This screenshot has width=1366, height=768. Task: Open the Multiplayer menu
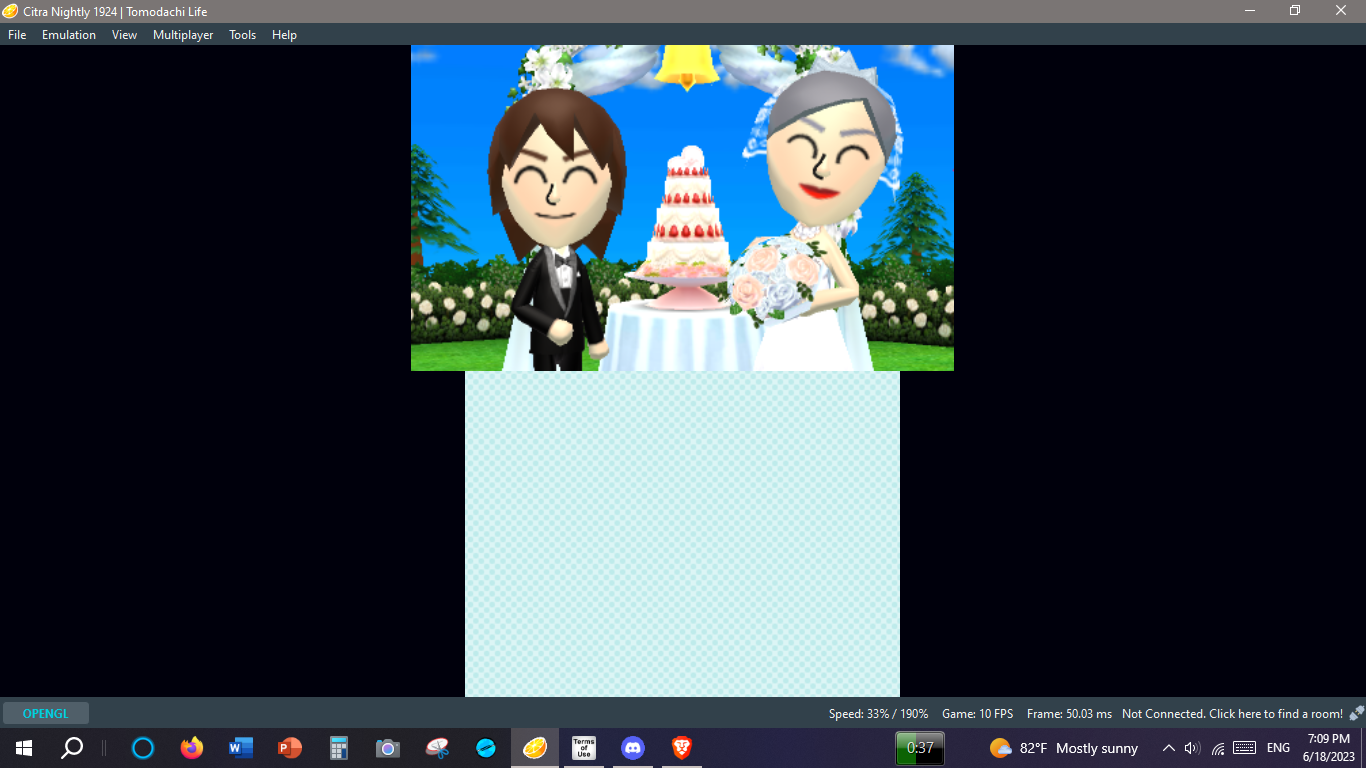[183, 35]
